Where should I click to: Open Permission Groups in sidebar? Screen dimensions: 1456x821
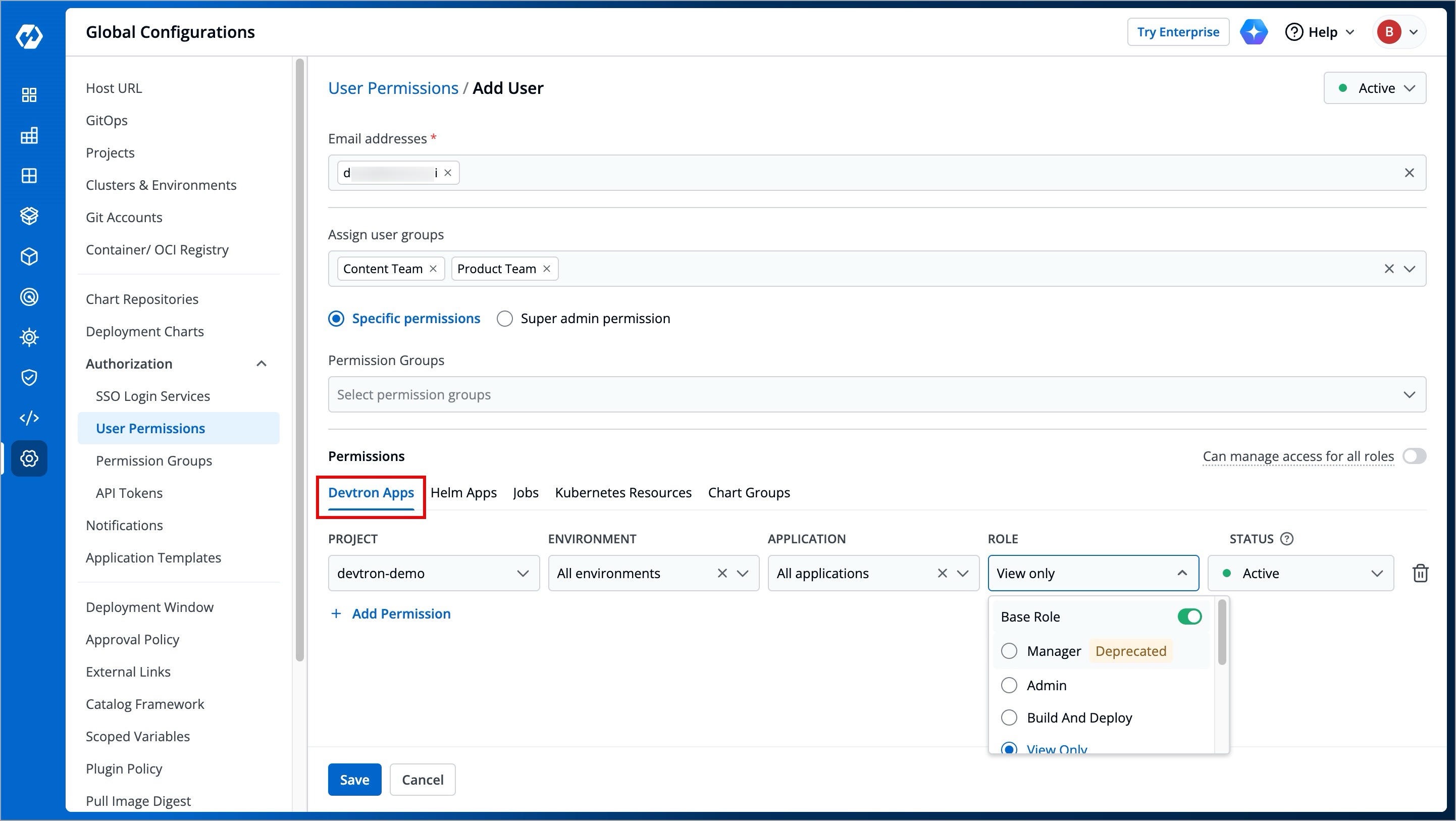coord(154,461)
